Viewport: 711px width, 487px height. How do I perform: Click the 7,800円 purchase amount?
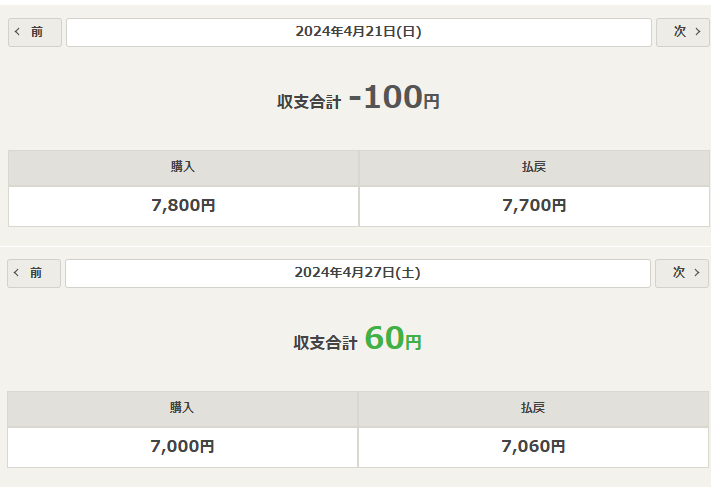[x=183, y=206]
